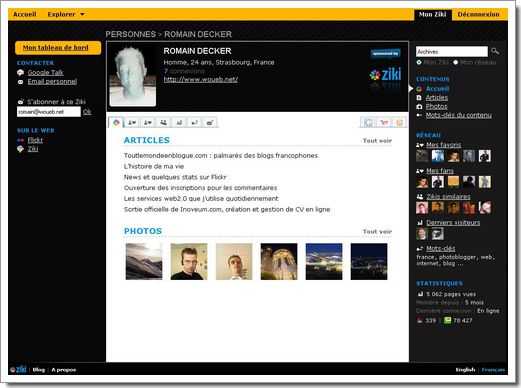This screenshot has height=388, width=521.
Task: Click the green icon next to 78 427
Action: 448,320
